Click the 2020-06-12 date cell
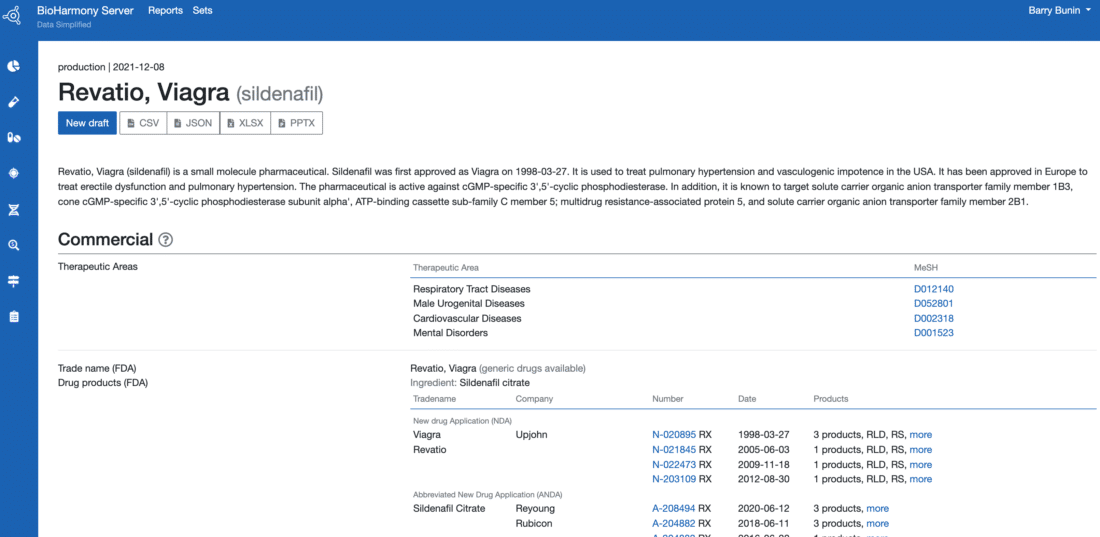The width and height of the screenshot is (1100, 537). pos(764,509)
